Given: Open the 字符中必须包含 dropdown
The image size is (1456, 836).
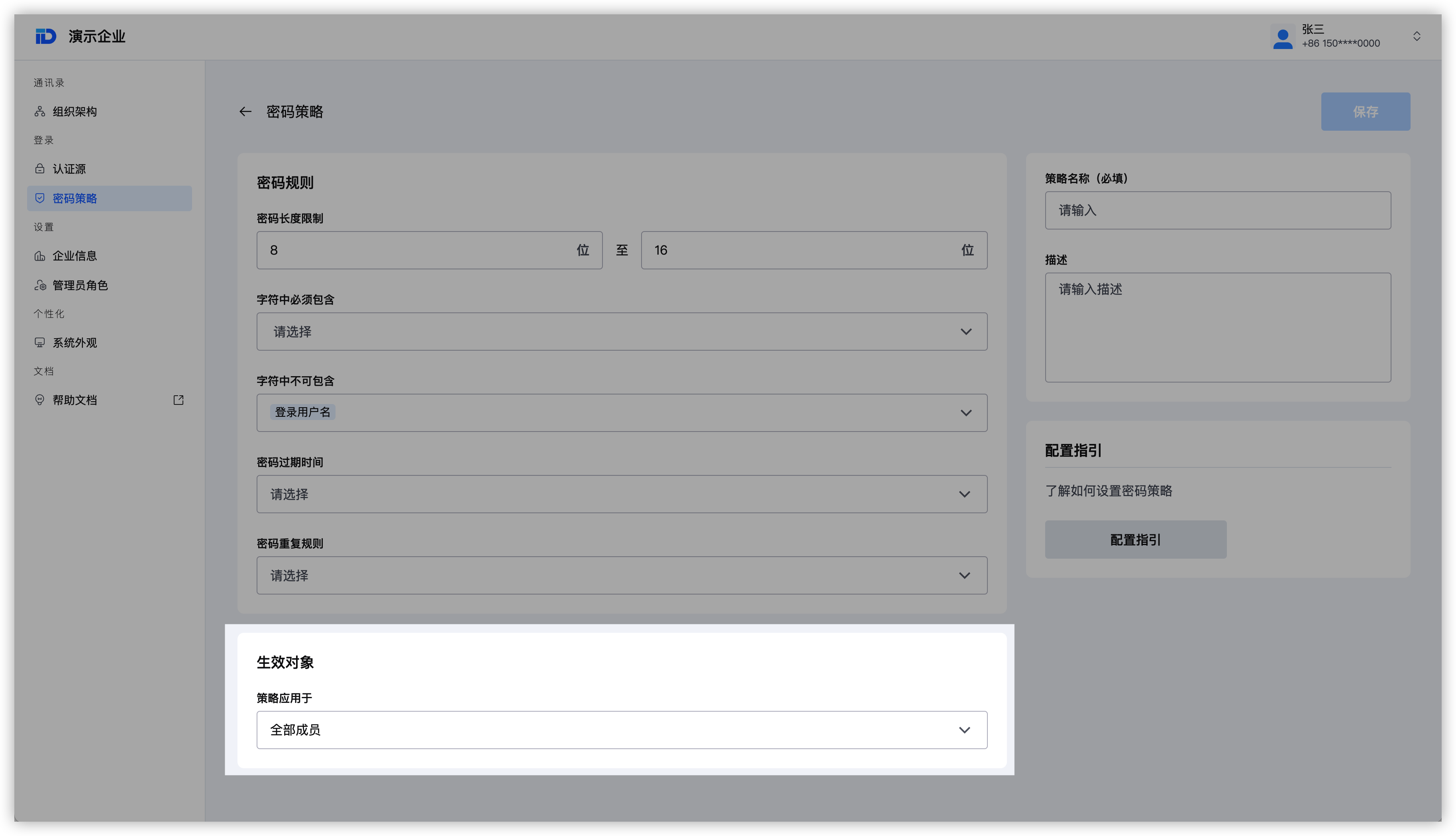Looking at the screenshot, I should coord(621,332).
